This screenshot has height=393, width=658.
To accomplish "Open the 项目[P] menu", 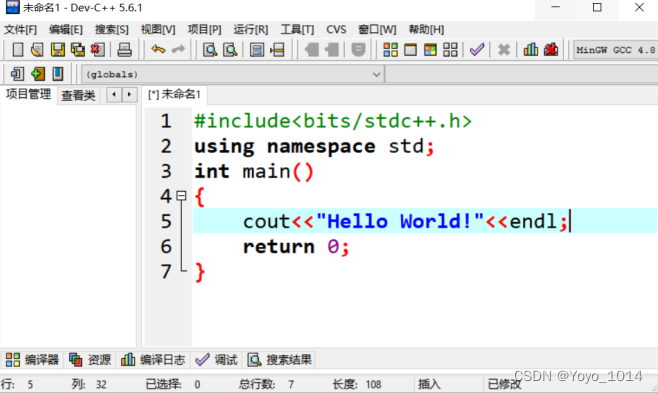I will [204, 29].
